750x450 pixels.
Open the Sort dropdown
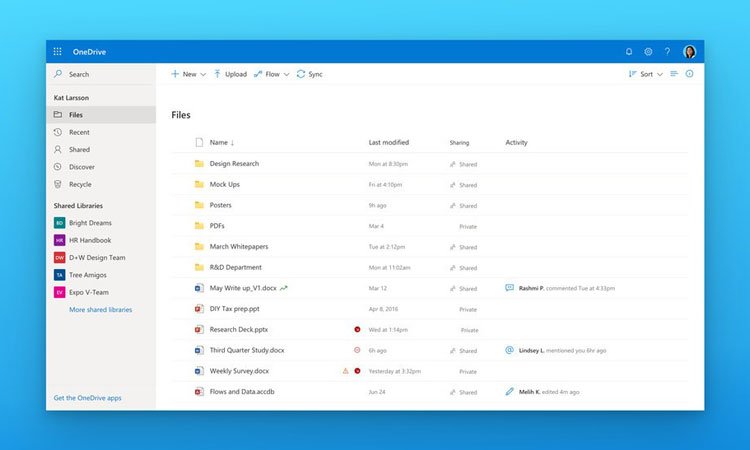point(645,74)
